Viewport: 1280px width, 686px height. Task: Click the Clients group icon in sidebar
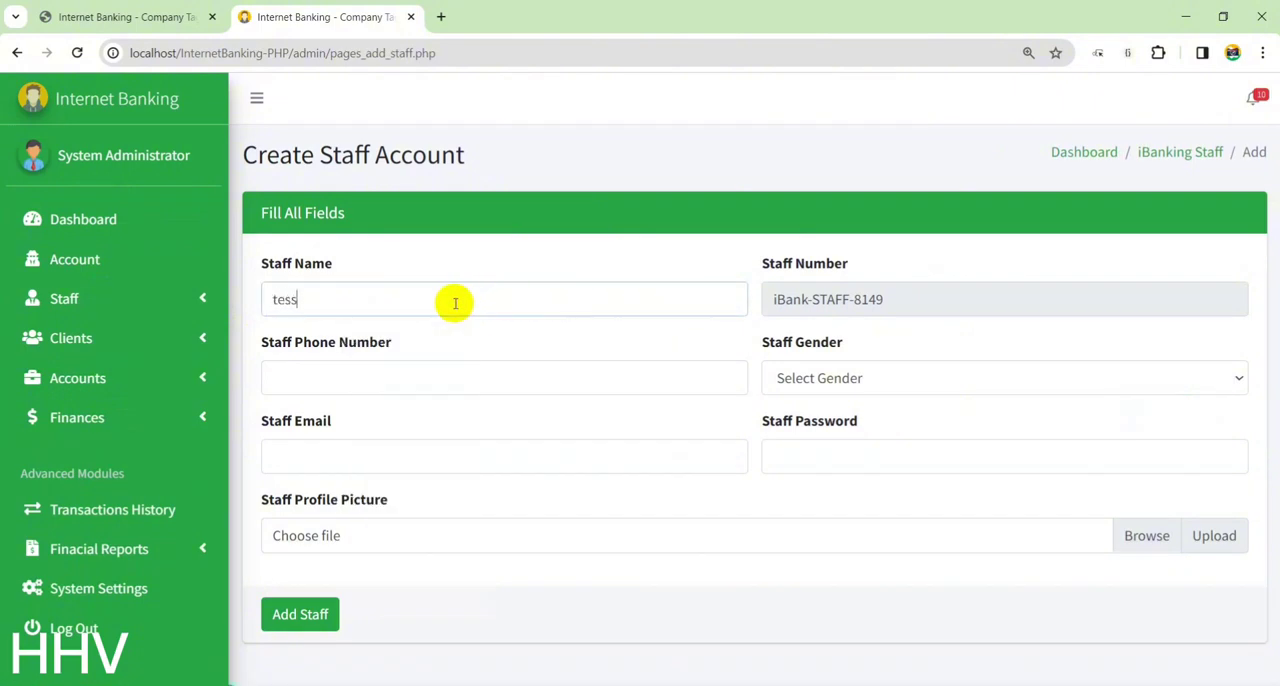click(x=32, y=338)
